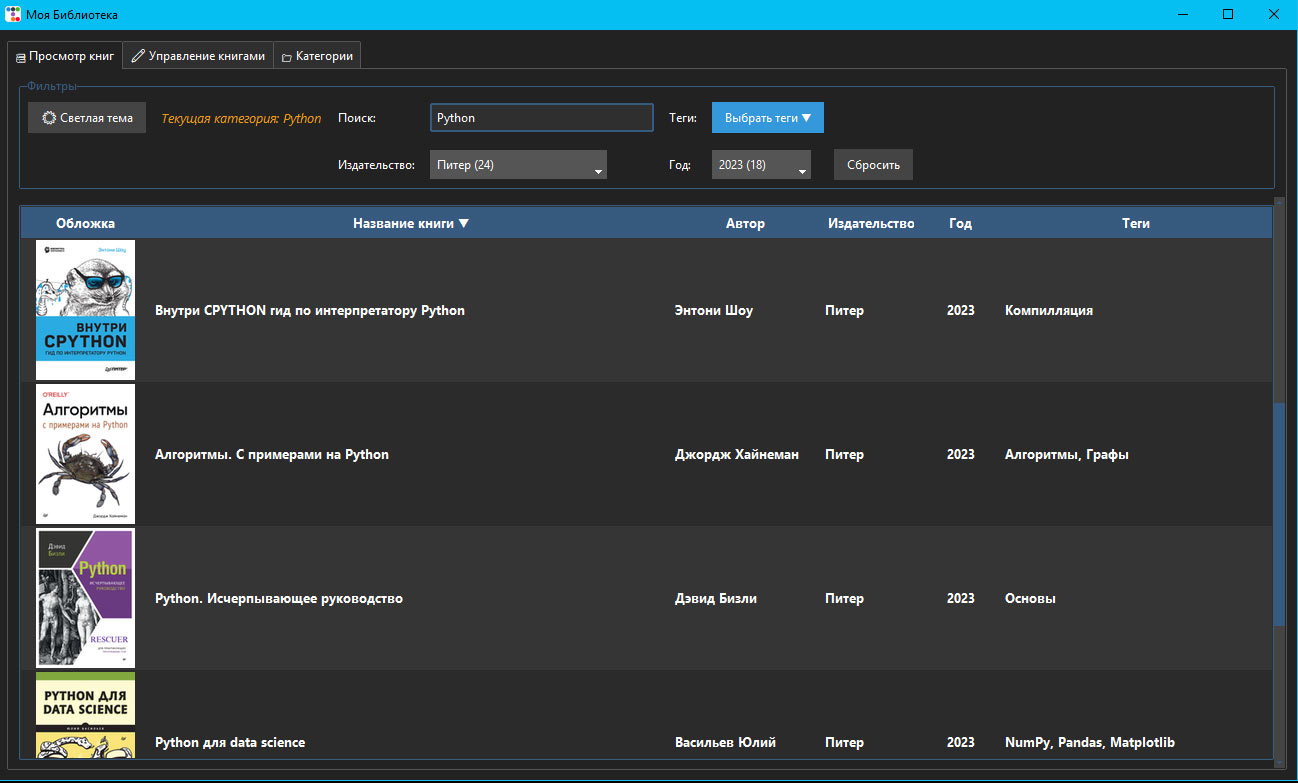Open the Python Исчерпывающее руководство cover thumbnail
The width and height of the screenshot is (1298, 783).
(x=86, y=598)
